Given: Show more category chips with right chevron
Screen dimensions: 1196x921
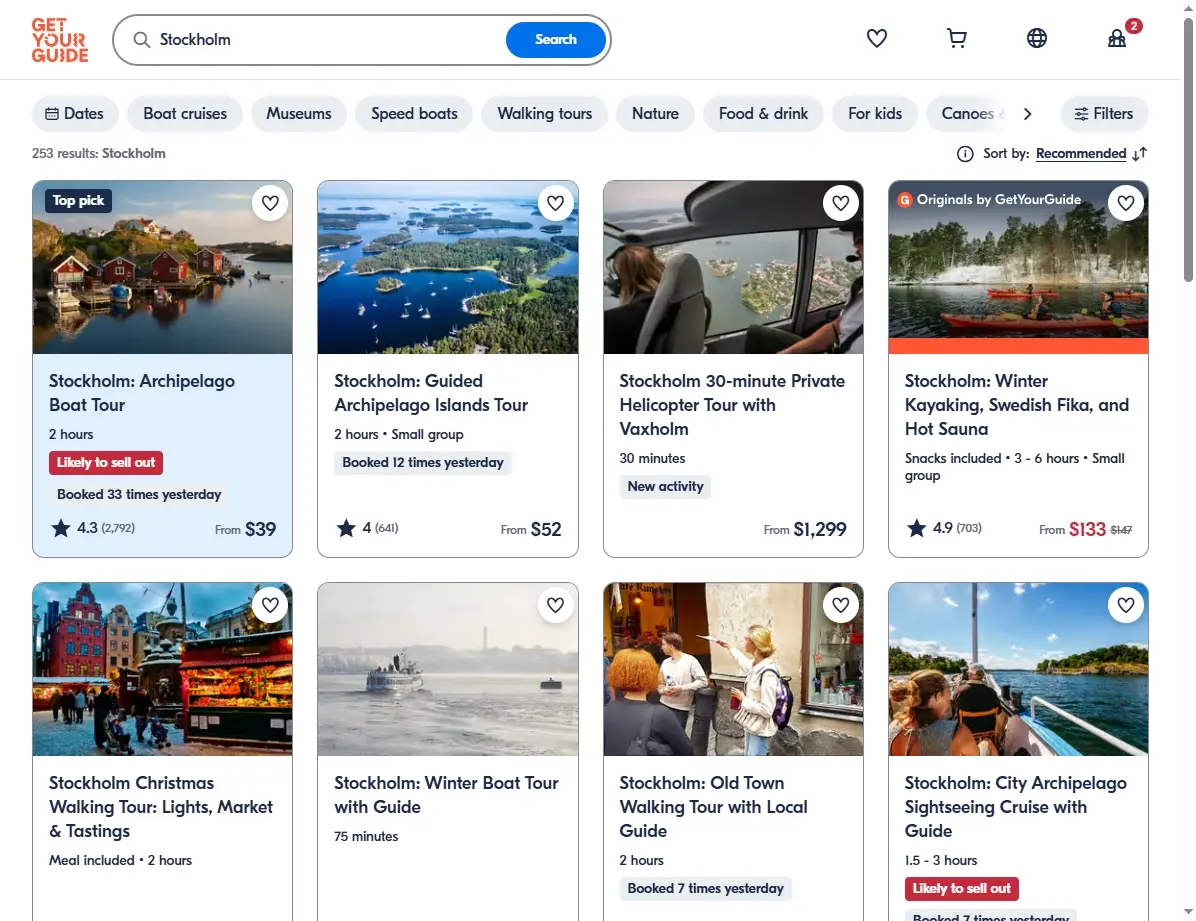Looking at the screenshot, I should pyautogui.click(x=1027, y=114).
